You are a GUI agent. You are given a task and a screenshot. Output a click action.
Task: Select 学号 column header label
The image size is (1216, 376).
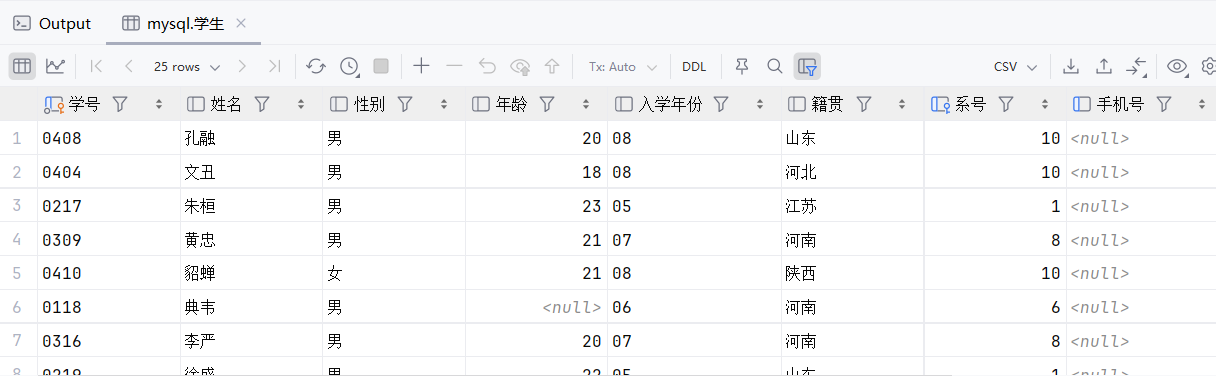click(84, 104)
